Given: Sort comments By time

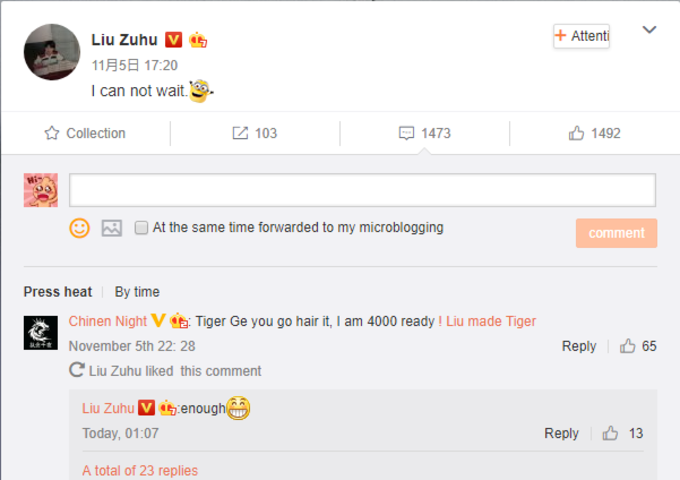Looking at the screenshot, I should [x=137, y=292].
